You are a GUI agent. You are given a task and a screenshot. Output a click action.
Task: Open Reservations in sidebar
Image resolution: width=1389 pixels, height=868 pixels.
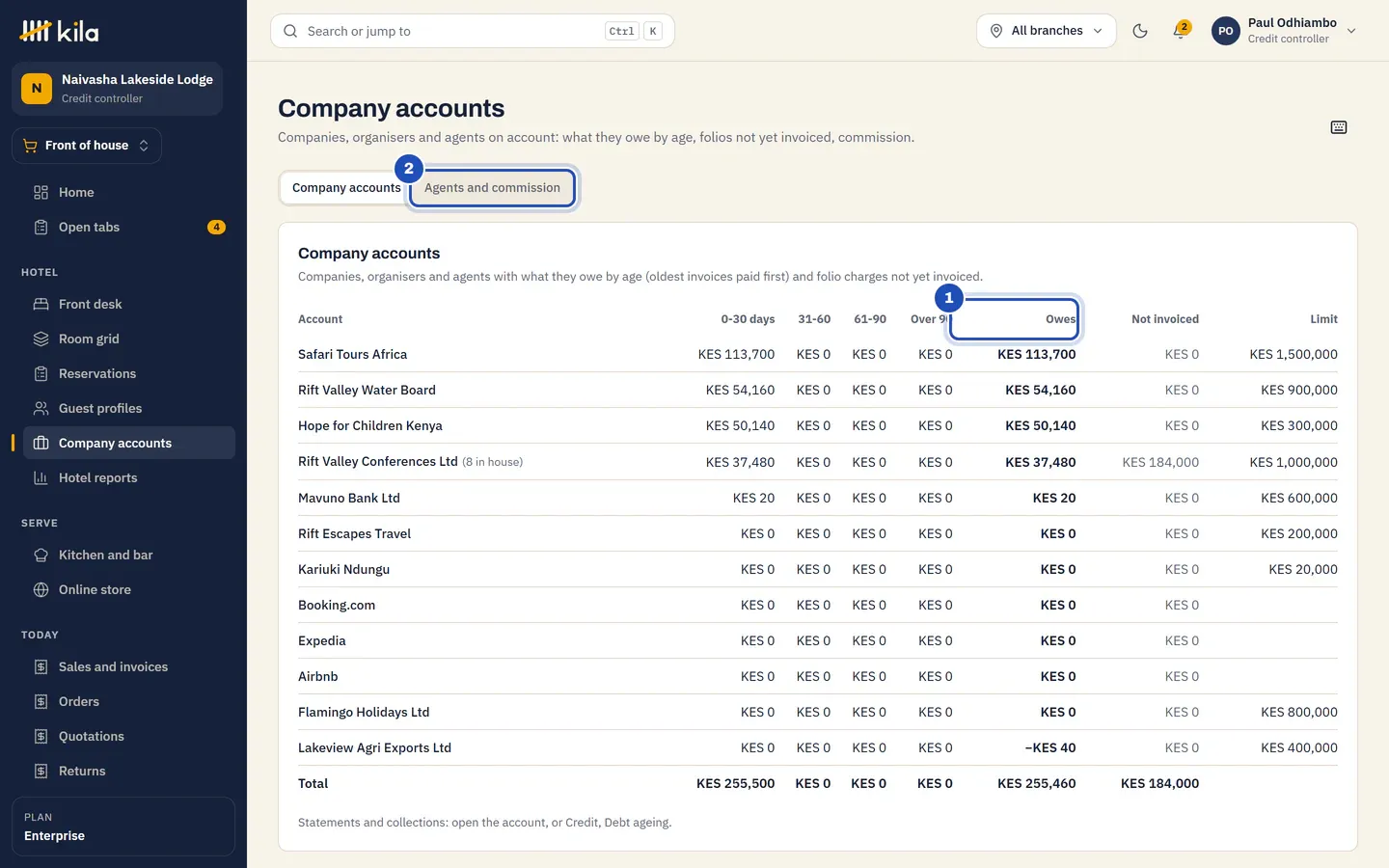pyautogui.click(x=129, y=373)
